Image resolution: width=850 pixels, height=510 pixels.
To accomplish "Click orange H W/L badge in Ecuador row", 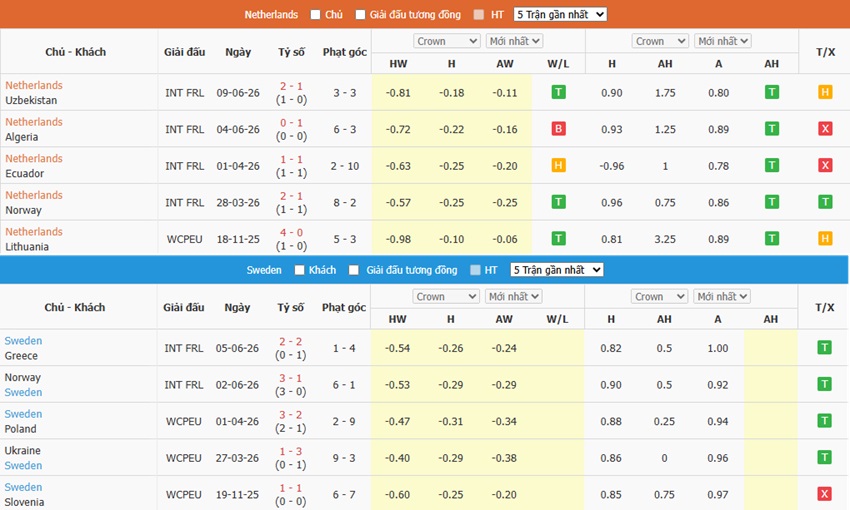I will pos(558,165).
